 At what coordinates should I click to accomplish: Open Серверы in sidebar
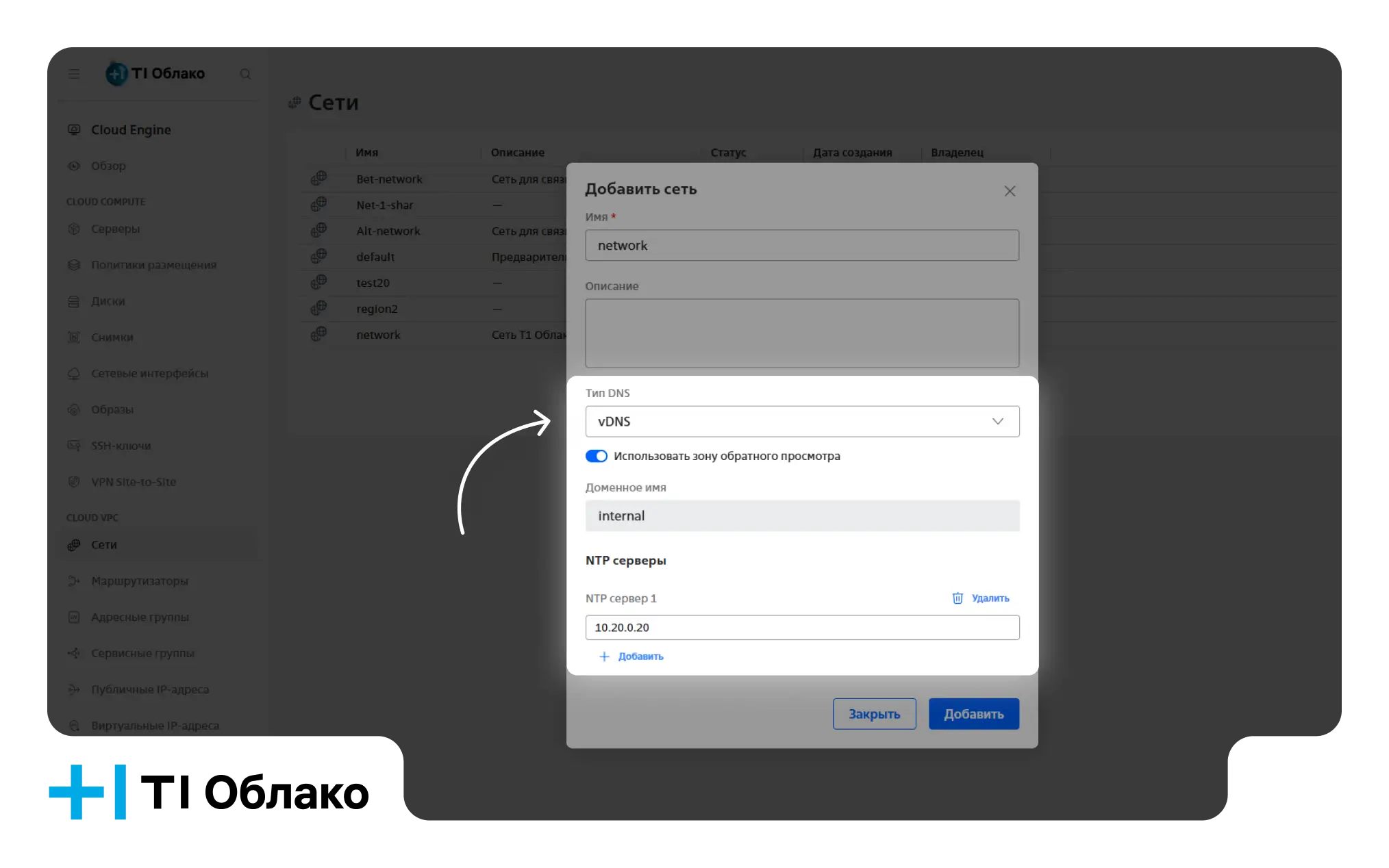(x=115, y=229)
